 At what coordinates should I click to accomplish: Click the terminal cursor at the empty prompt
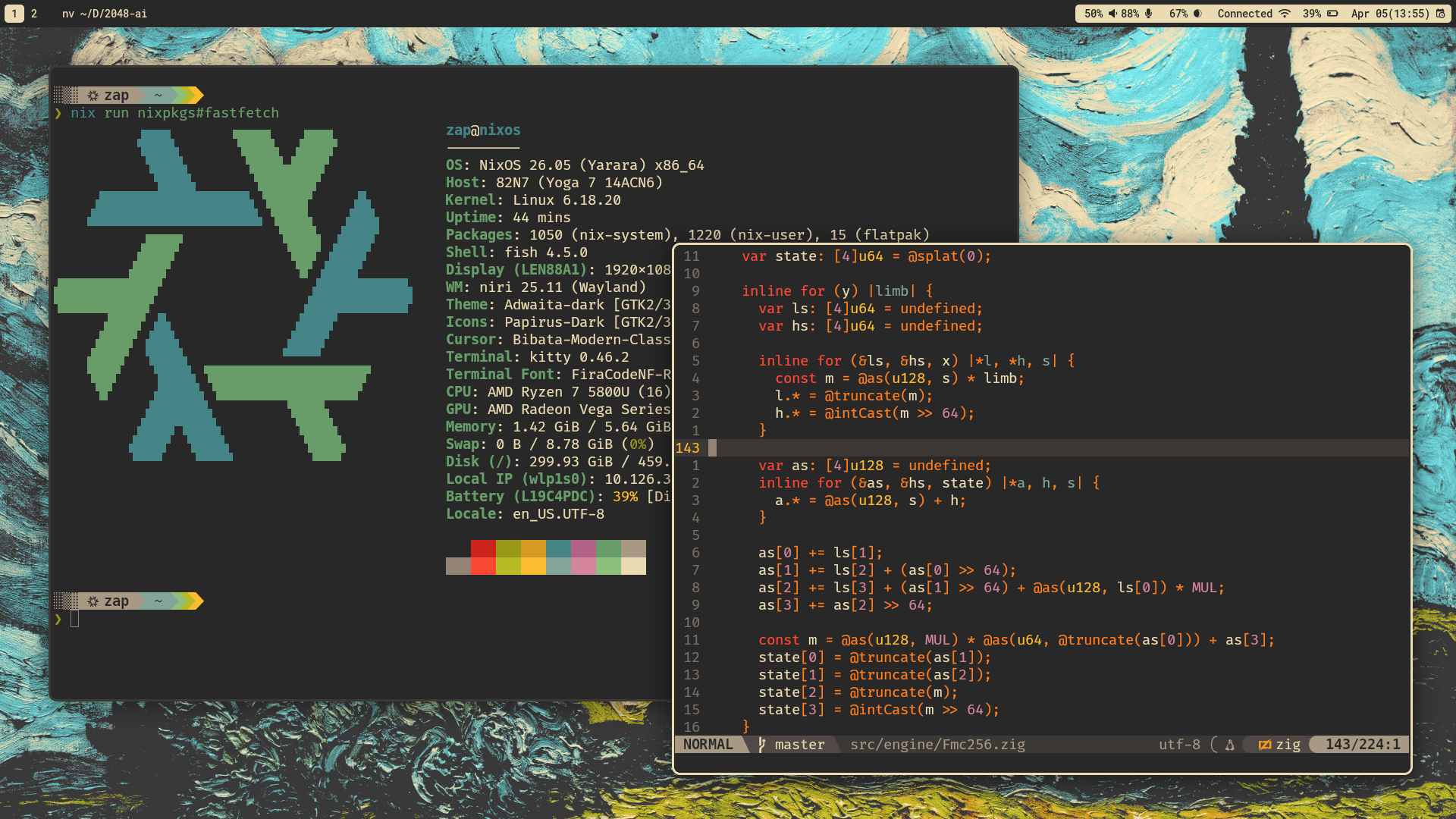74,619
